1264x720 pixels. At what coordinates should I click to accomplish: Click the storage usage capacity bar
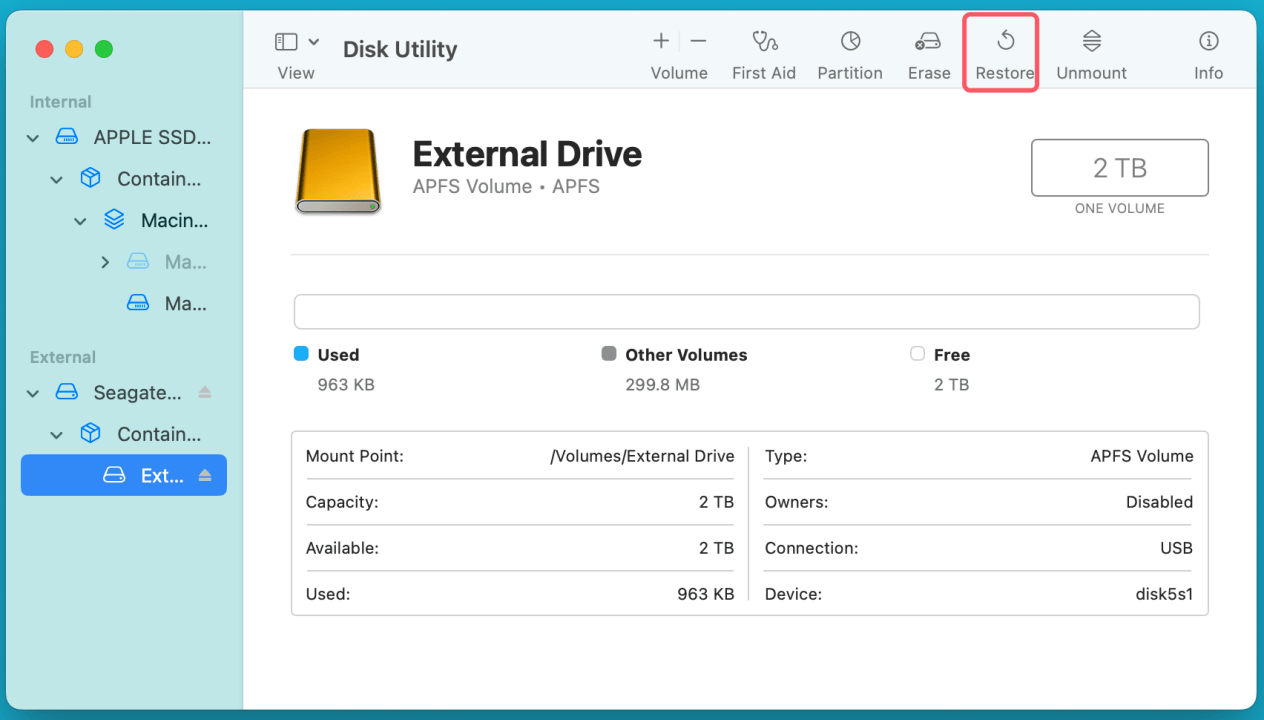point(746,311)
